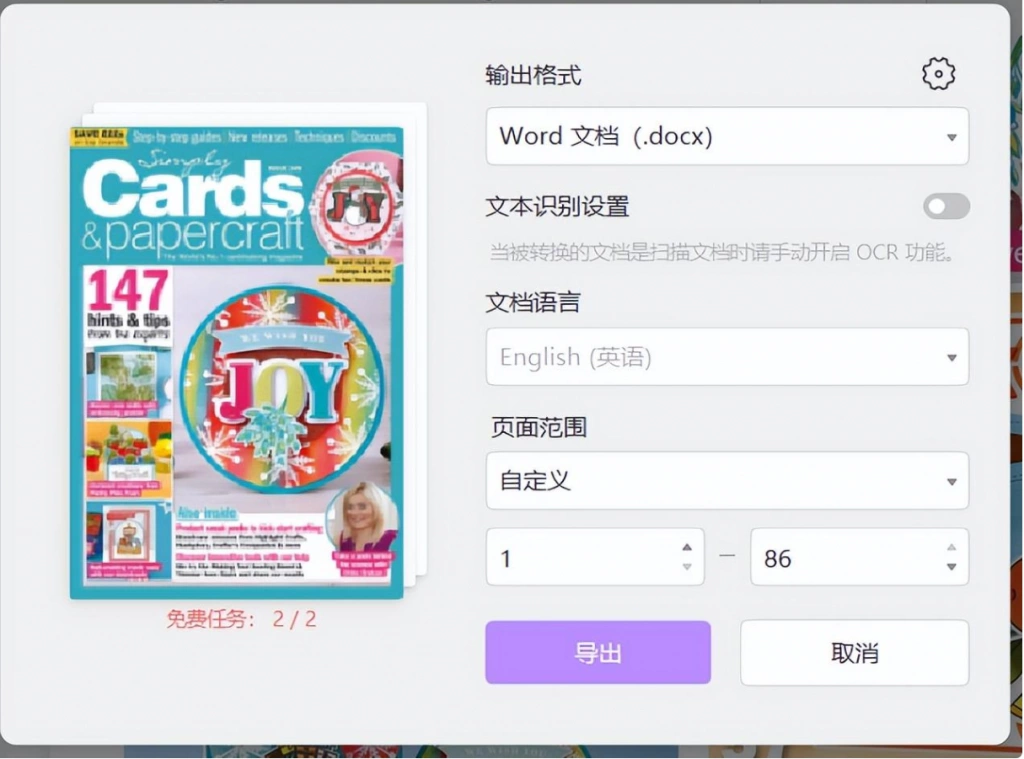Open the Word 文档 (.docx) format dropdown

(727, 136)
